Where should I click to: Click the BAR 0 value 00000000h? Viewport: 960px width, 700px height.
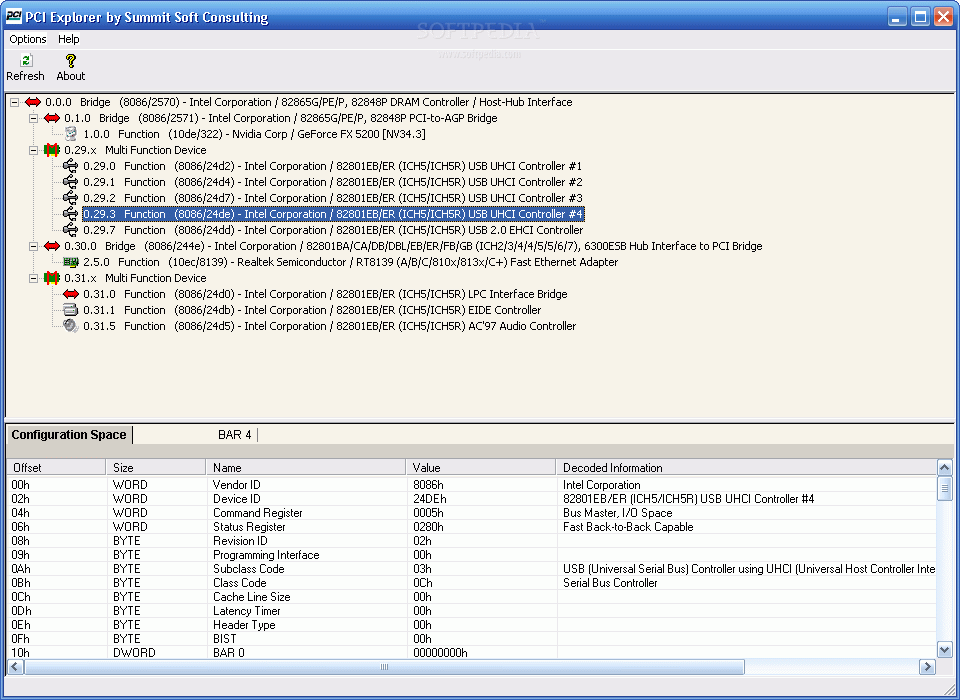pyautogui.click(x=440, y=653)
